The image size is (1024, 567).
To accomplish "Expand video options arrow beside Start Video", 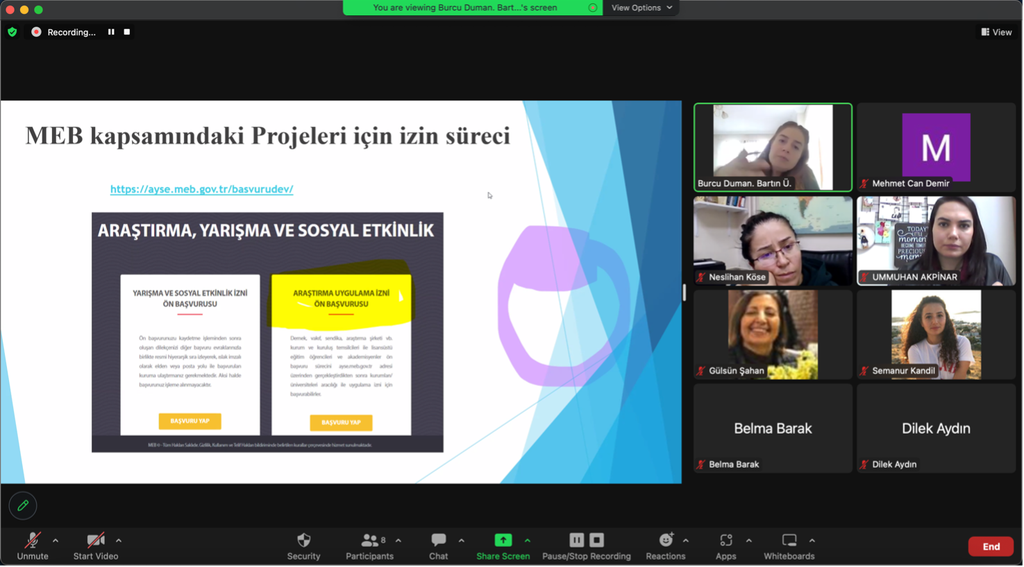I will point(119,540).
